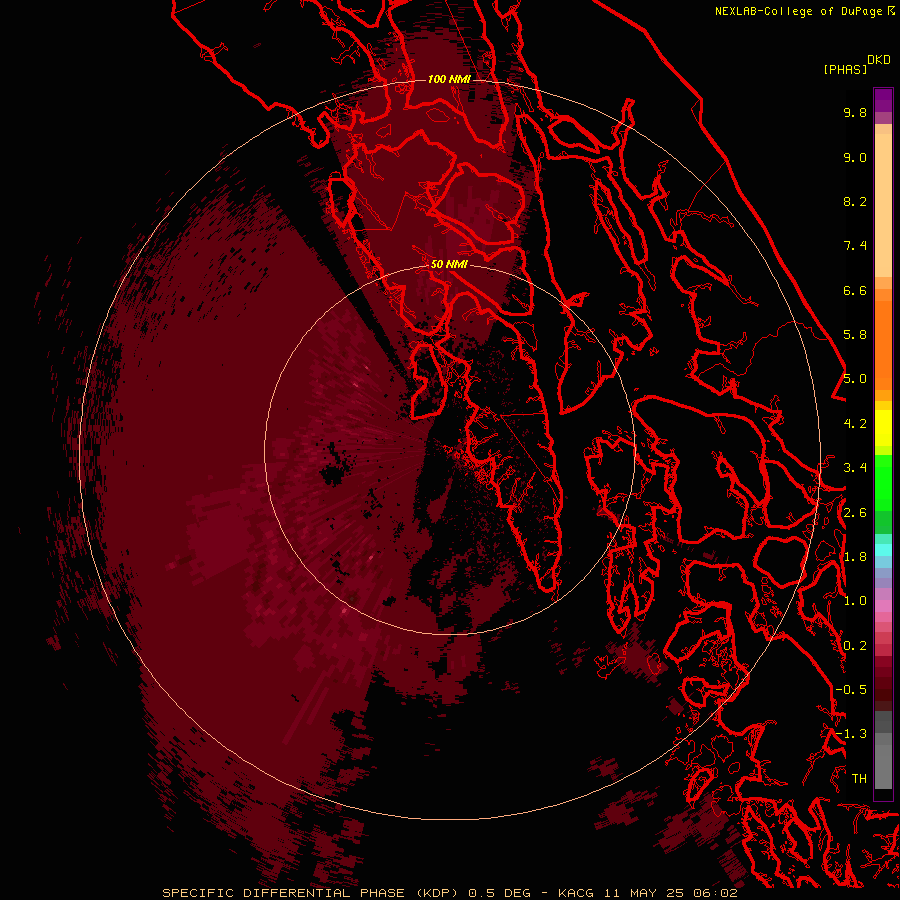This screenshot has height=900, width=900.
Task: Click the Specific Differential Phase caption at bottom
Action: [x=449, y=893]
